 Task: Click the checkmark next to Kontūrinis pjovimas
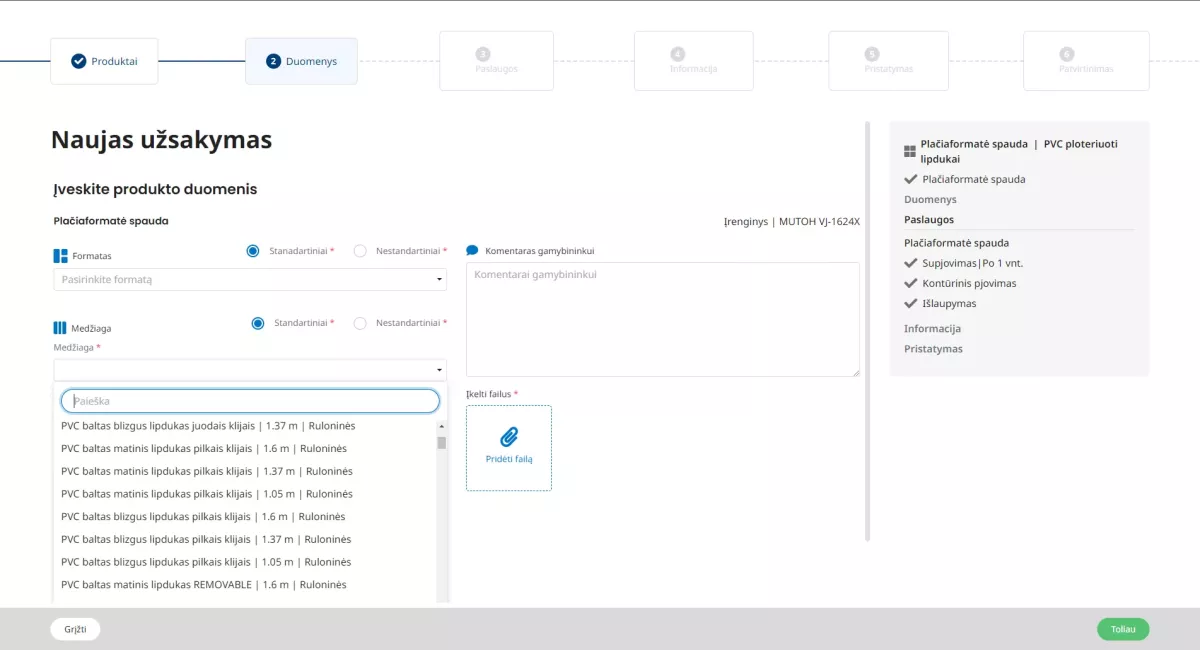click(911, 283)
